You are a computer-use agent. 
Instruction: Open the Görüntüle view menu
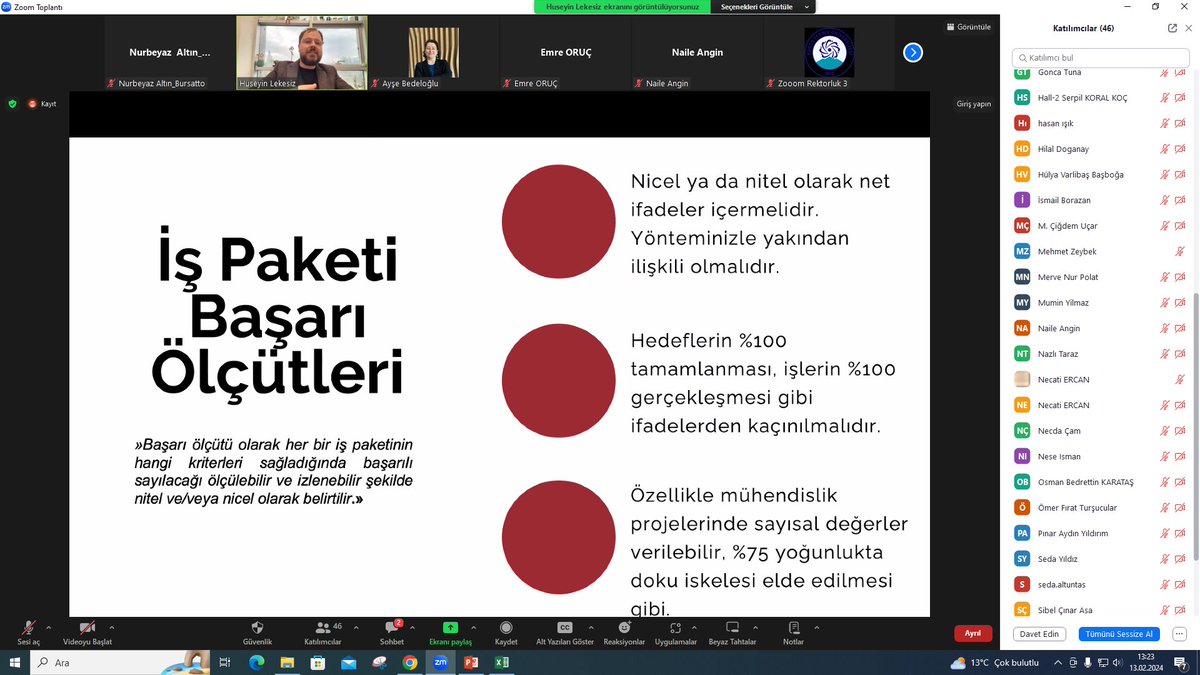point(966,27)
